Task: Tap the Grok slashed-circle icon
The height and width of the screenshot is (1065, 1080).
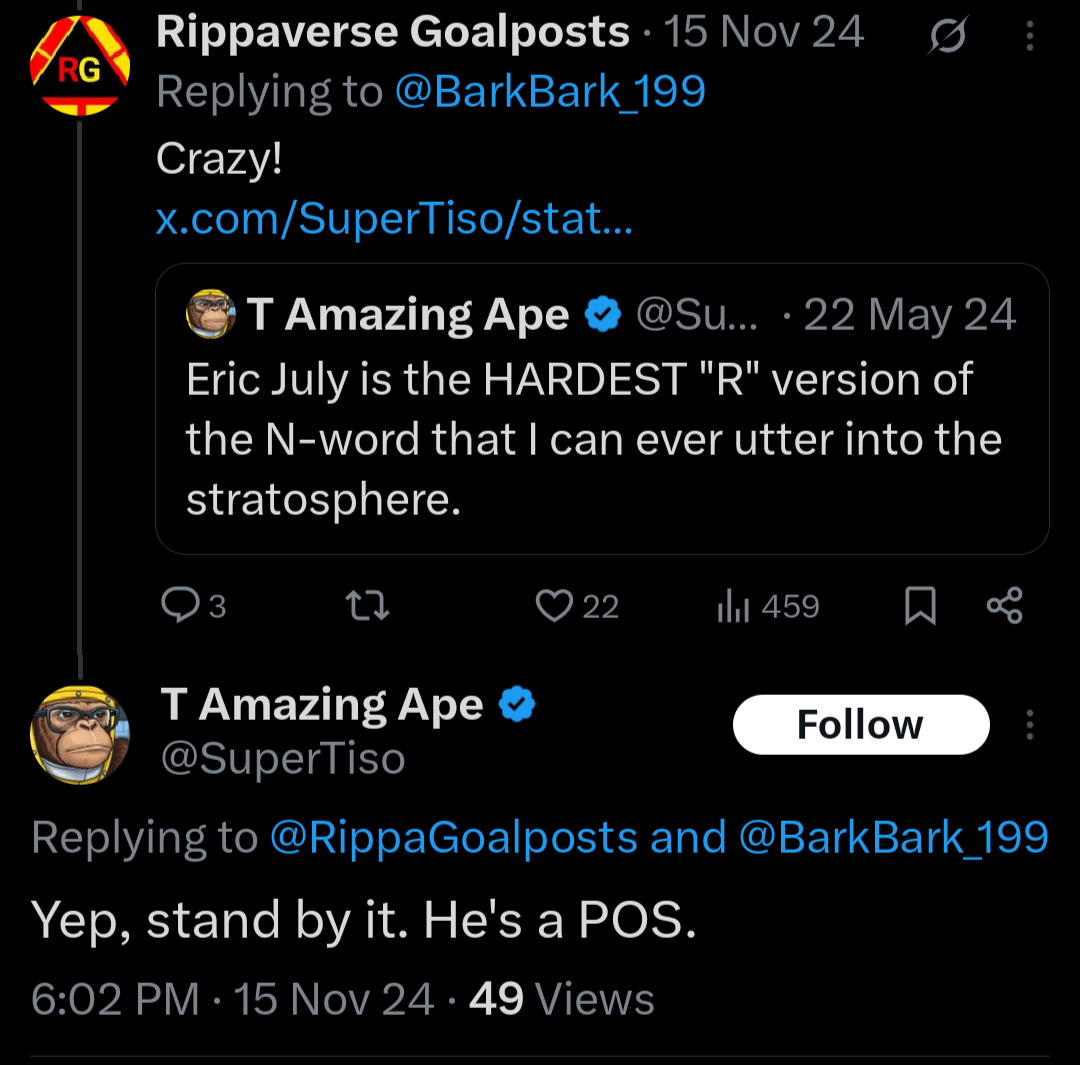Action: coord(948,34)
